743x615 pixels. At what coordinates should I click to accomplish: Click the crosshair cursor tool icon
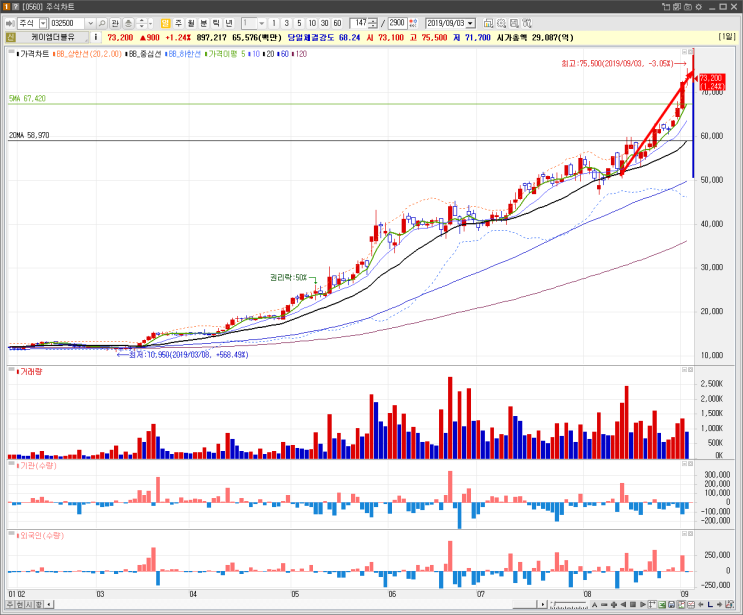tap(652, 605)
